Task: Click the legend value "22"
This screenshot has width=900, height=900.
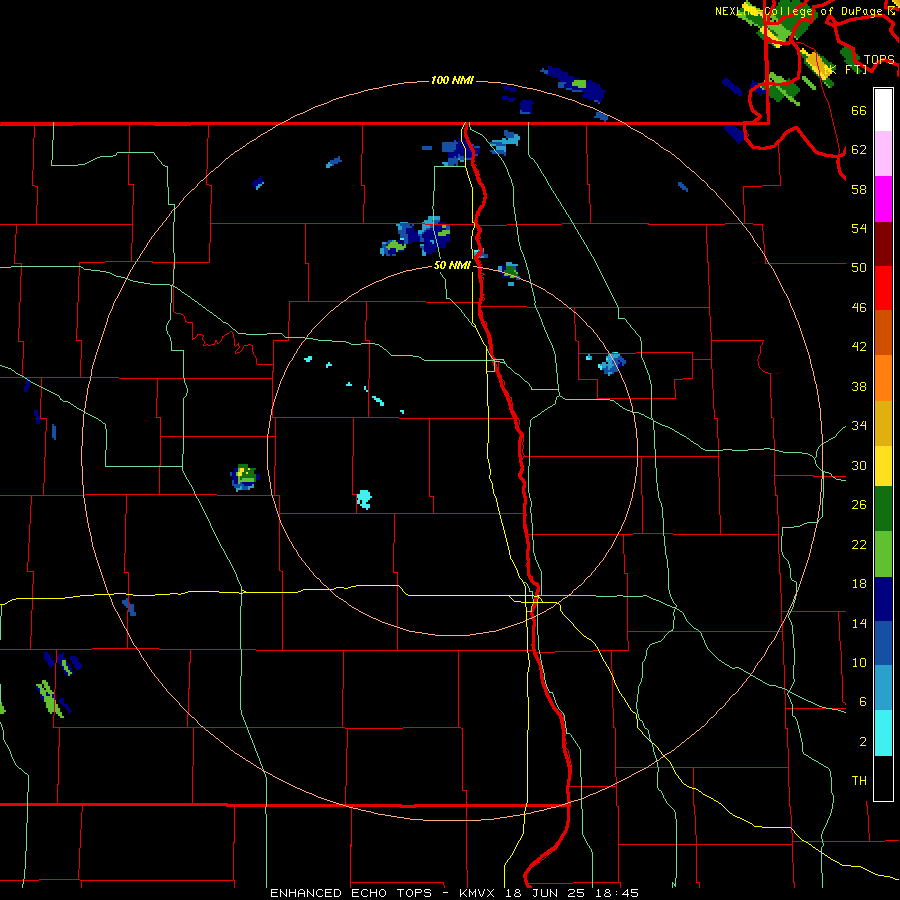Action: (859, 544)
